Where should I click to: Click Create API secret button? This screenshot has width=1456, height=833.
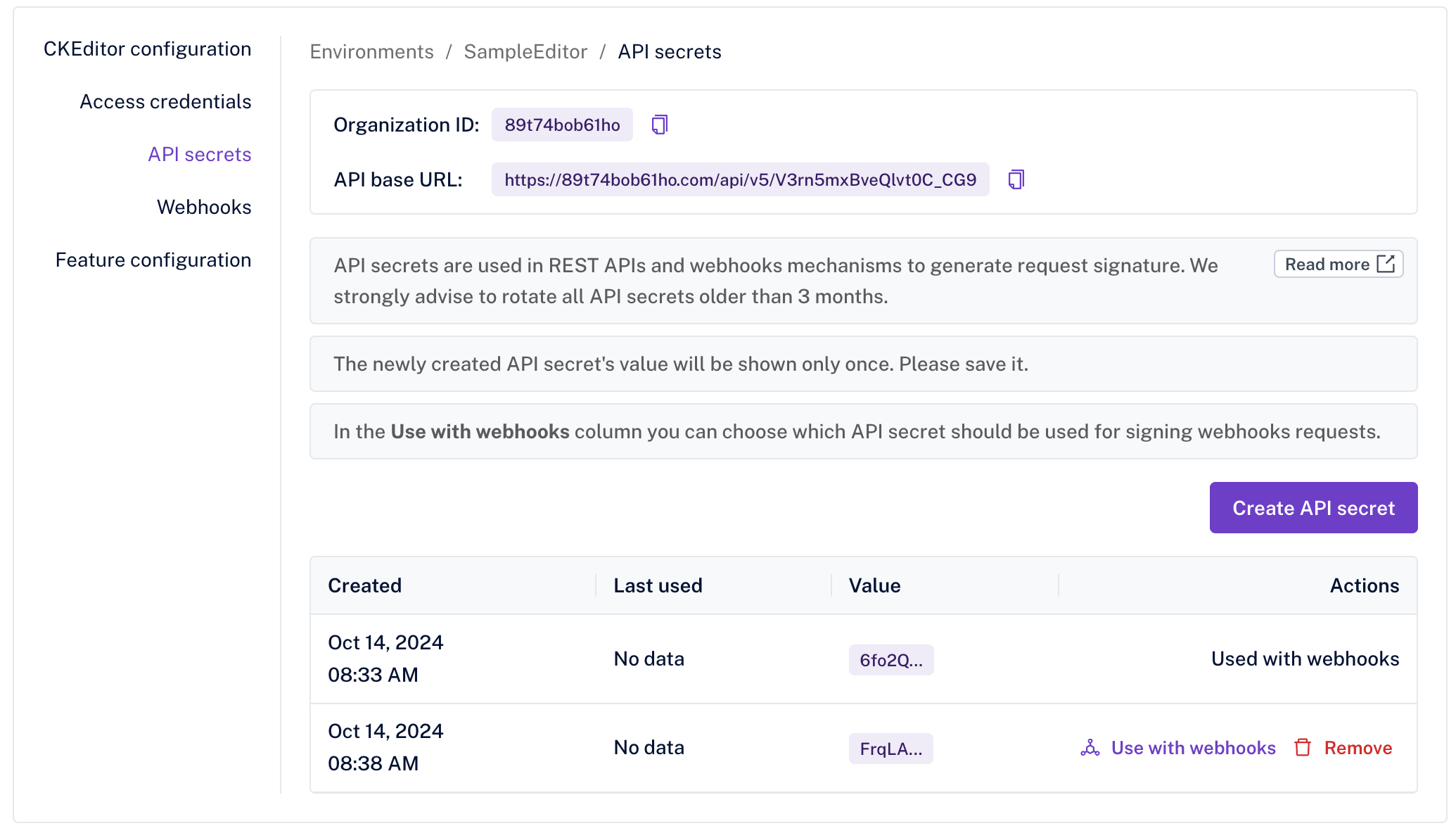pyautogui.click(x=1313, y=507)
